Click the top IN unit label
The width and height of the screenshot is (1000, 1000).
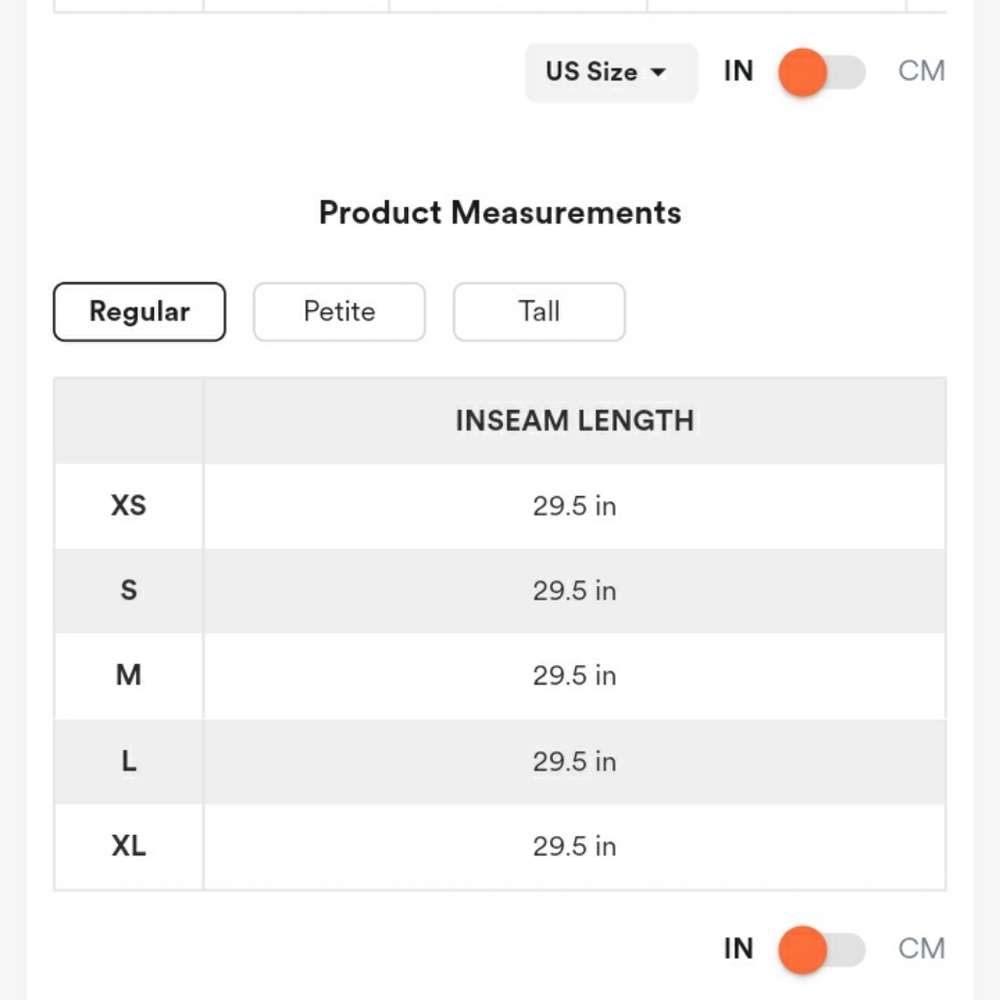(x=738, y=72)
